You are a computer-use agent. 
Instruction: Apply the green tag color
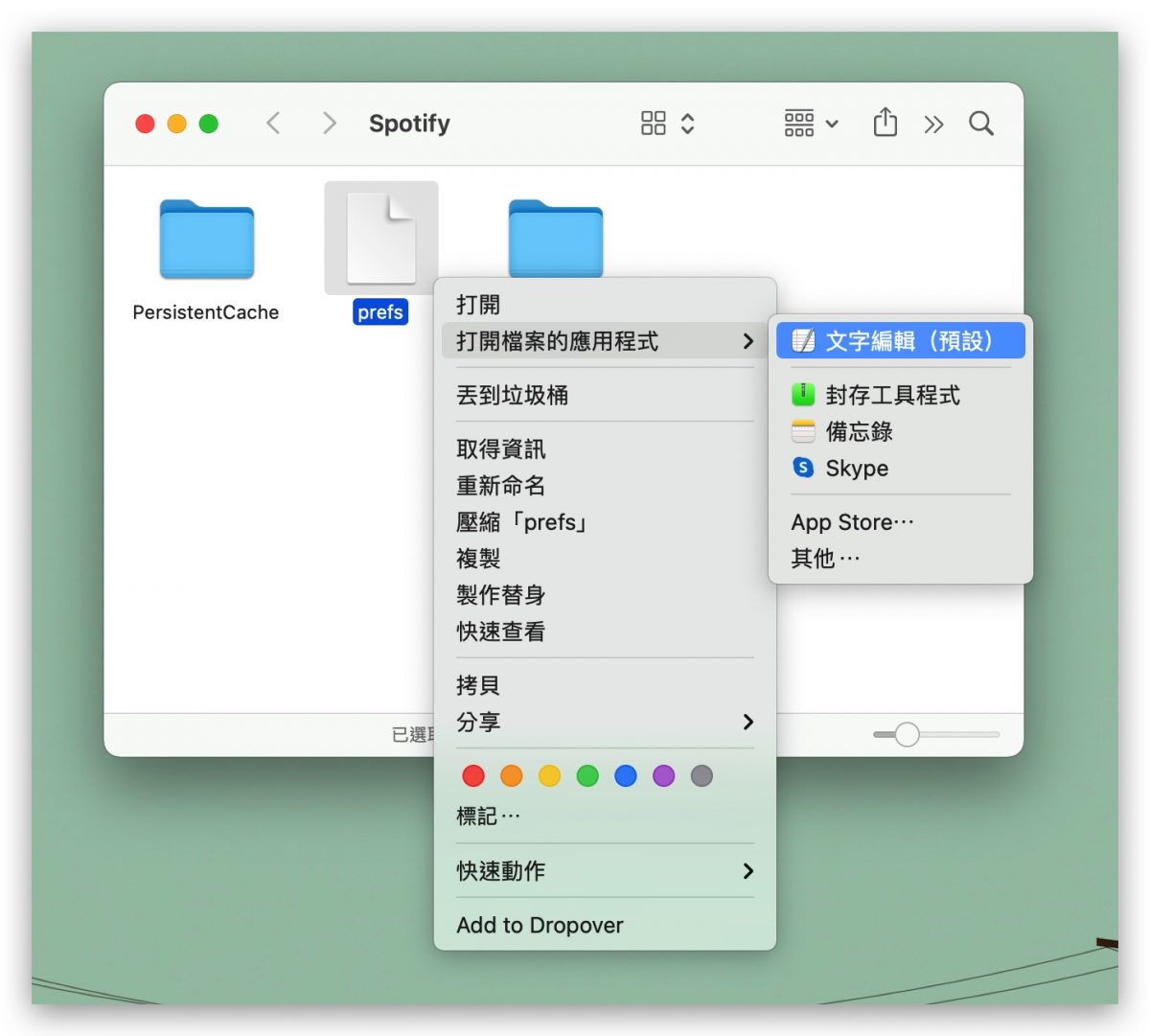pyautogui.click(x=587, y=775)
